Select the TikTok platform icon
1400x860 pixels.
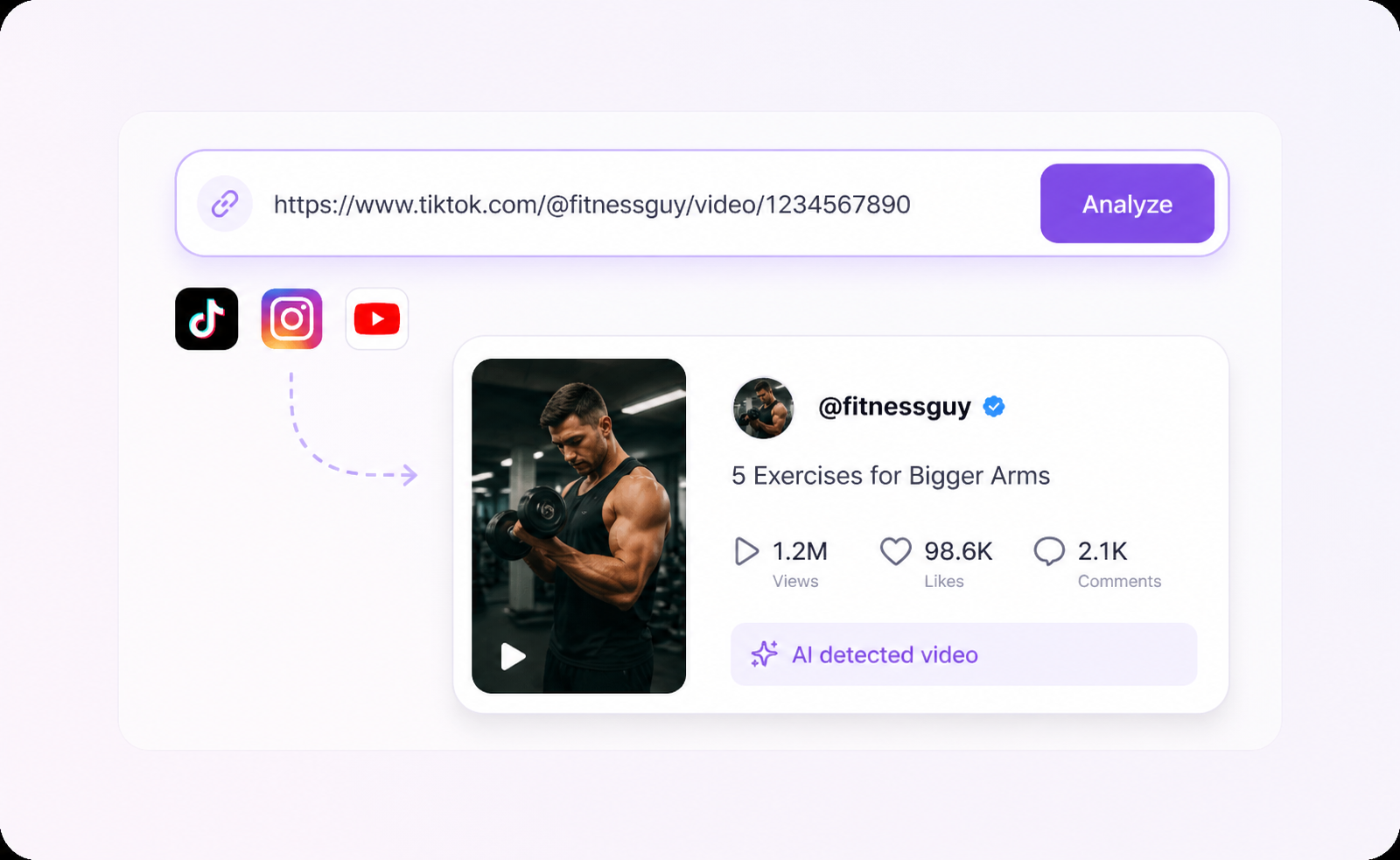click(206, 318)
